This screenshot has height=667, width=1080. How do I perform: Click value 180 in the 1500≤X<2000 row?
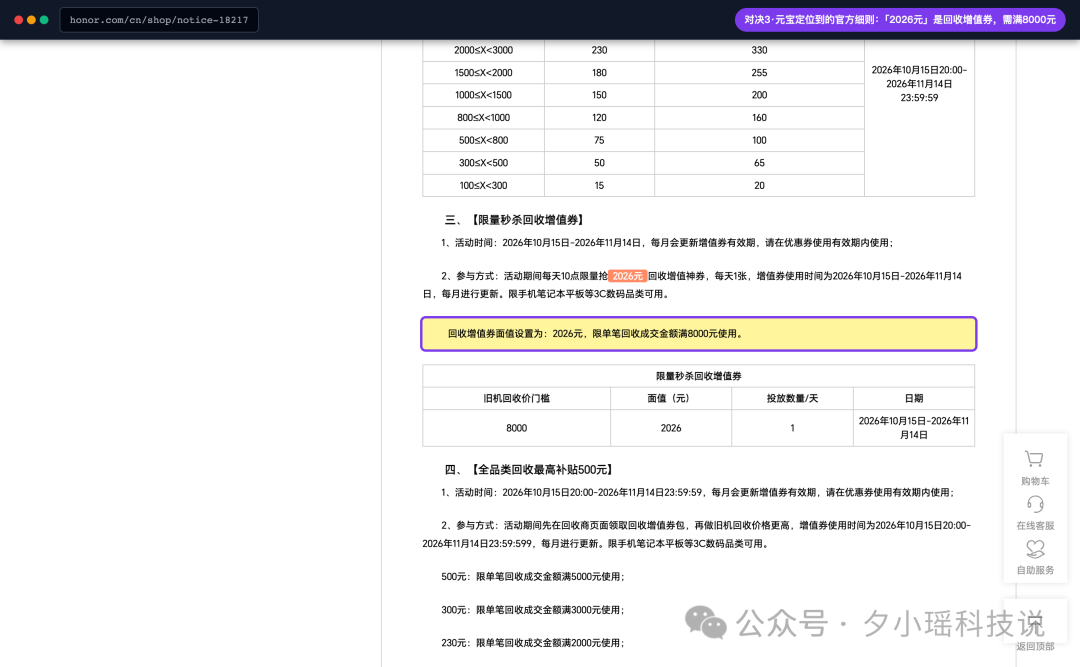tap(599, 72)
